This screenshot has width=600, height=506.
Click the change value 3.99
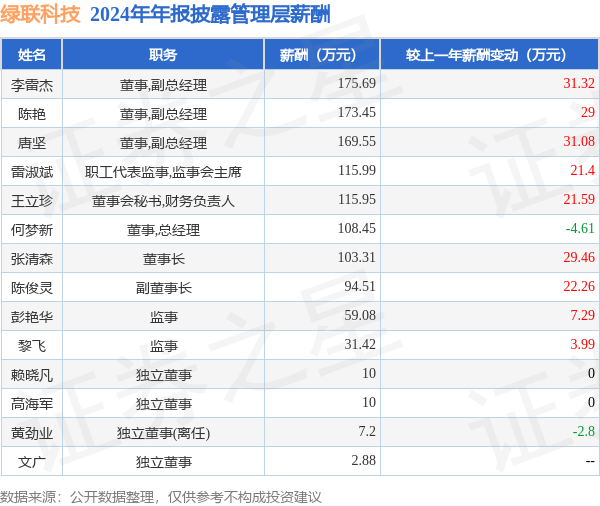(x=582, y=344)
